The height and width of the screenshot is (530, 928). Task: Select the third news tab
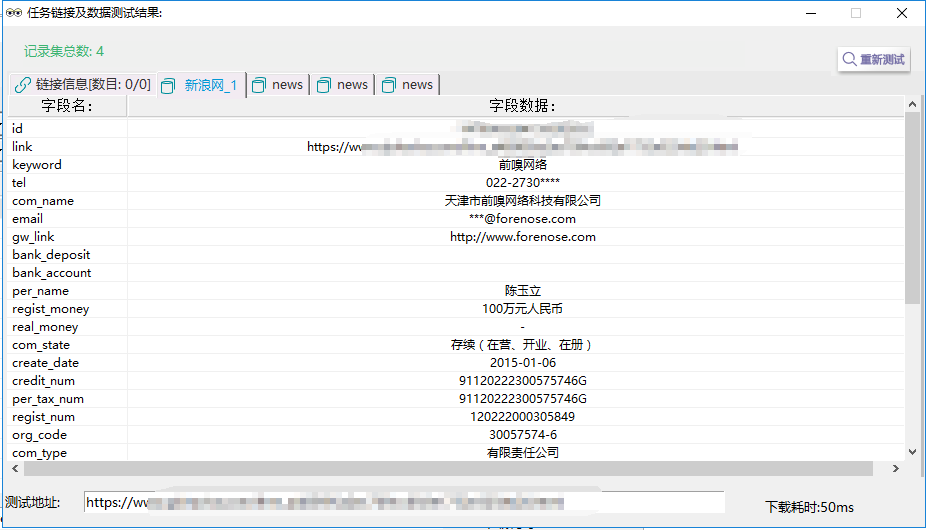point(408,85)
